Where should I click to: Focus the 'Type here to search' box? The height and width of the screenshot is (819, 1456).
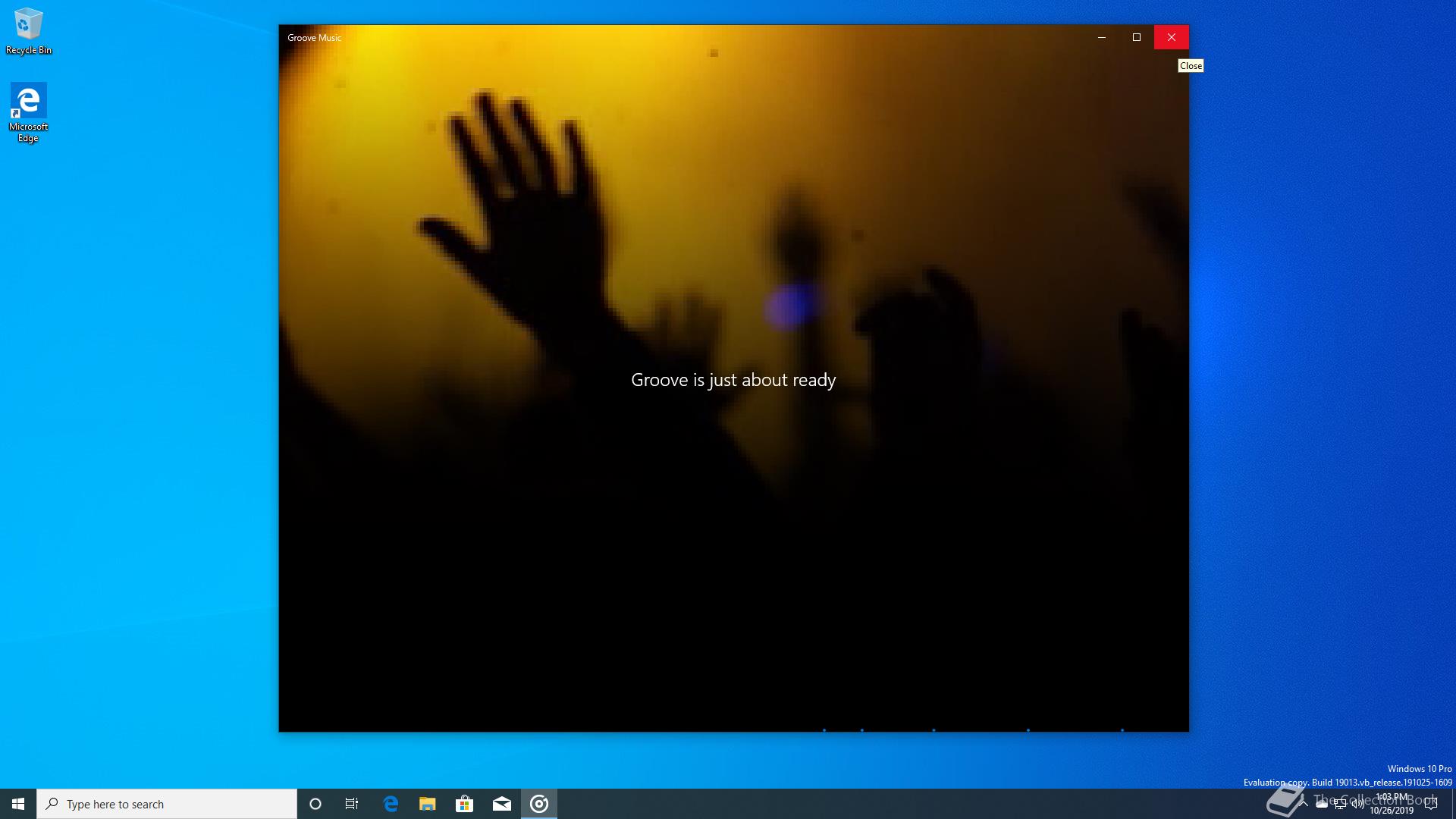[x=167, y=804]
